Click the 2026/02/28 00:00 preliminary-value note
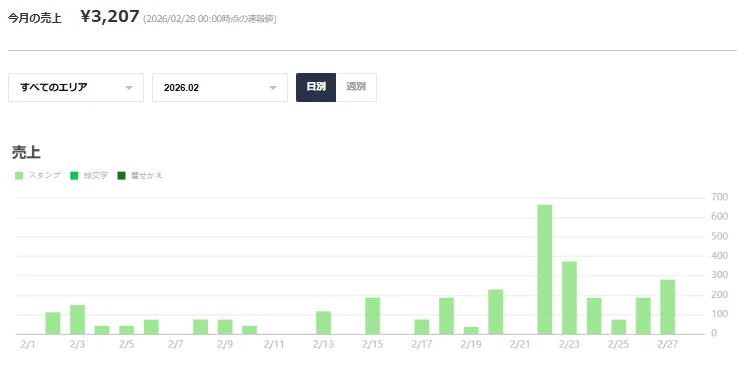The height and width of the screenshot is (367, 751). click(210, 19)
